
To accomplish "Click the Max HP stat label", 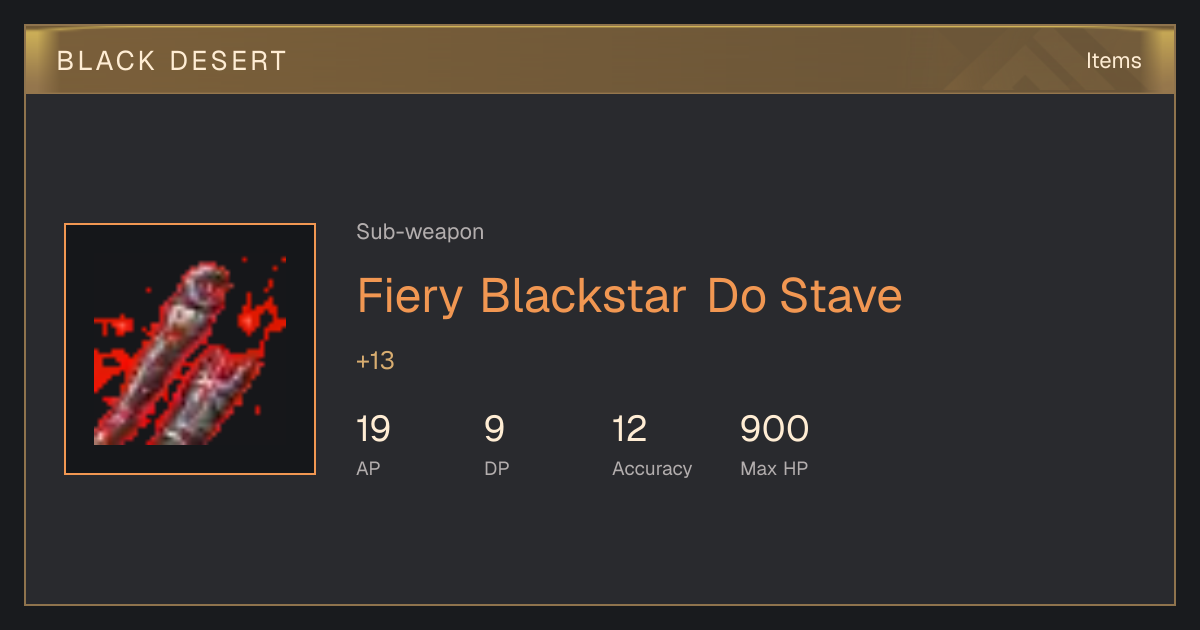I will [774, 468].
